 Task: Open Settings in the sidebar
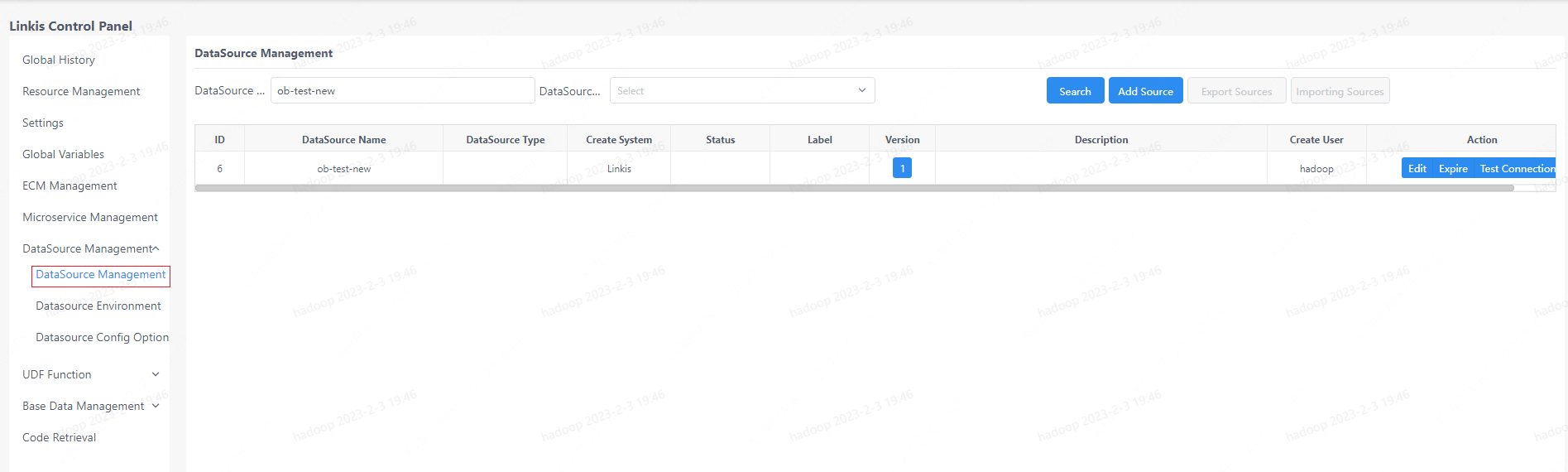coord(43,123)
